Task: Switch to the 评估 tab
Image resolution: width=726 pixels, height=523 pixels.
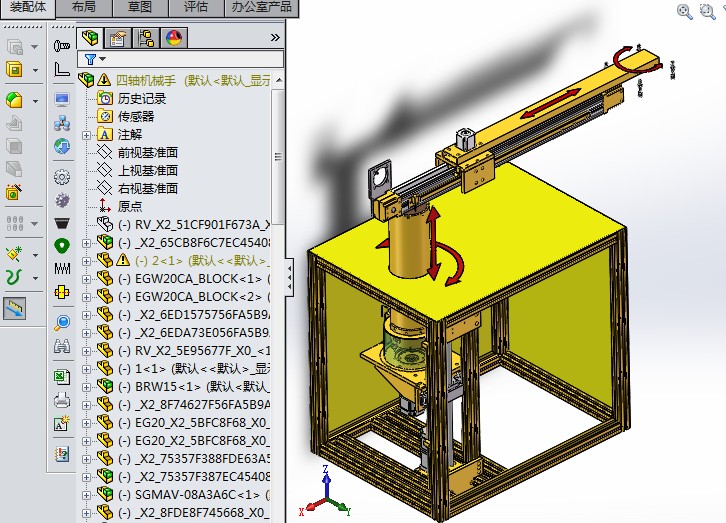Action: 195,7
